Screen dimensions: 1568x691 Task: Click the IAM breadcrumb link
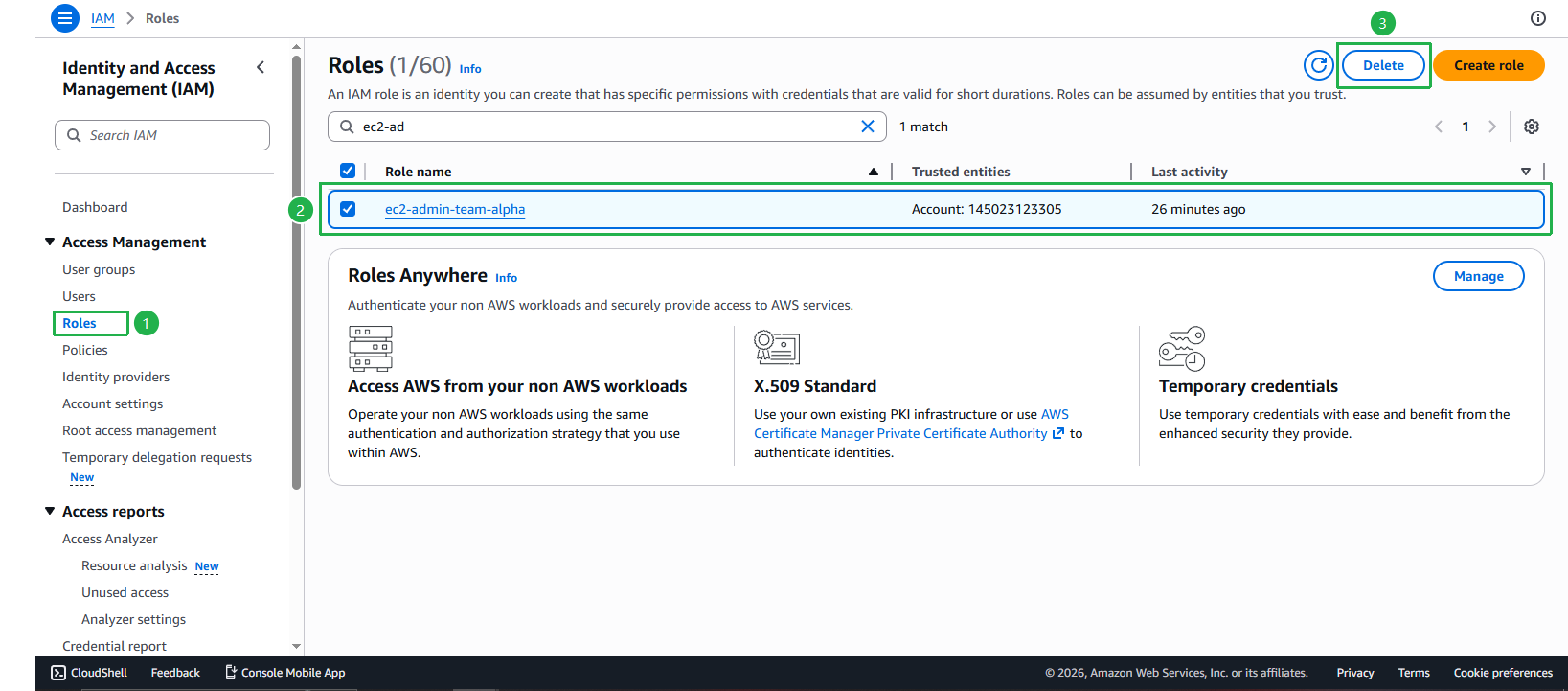point(102,18)
